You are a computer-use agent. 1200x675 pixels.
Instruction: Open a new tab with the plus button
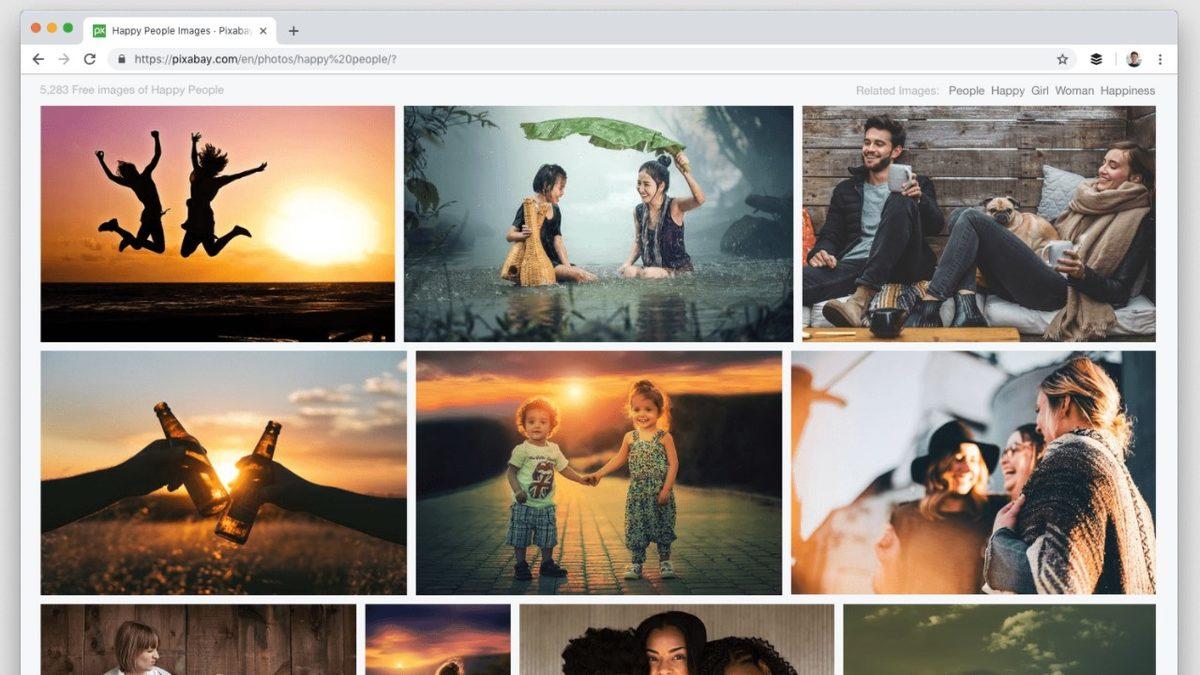click(x=293, y=30)
